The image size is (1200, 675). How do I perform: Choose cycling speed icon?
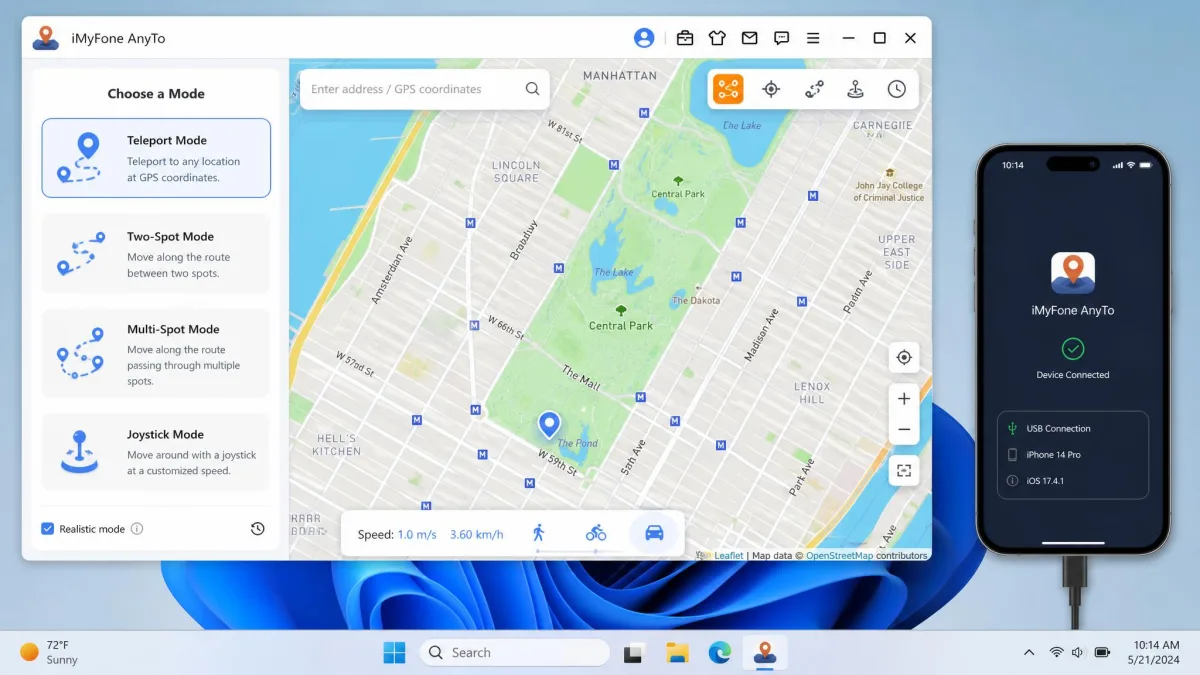[596, 533]
